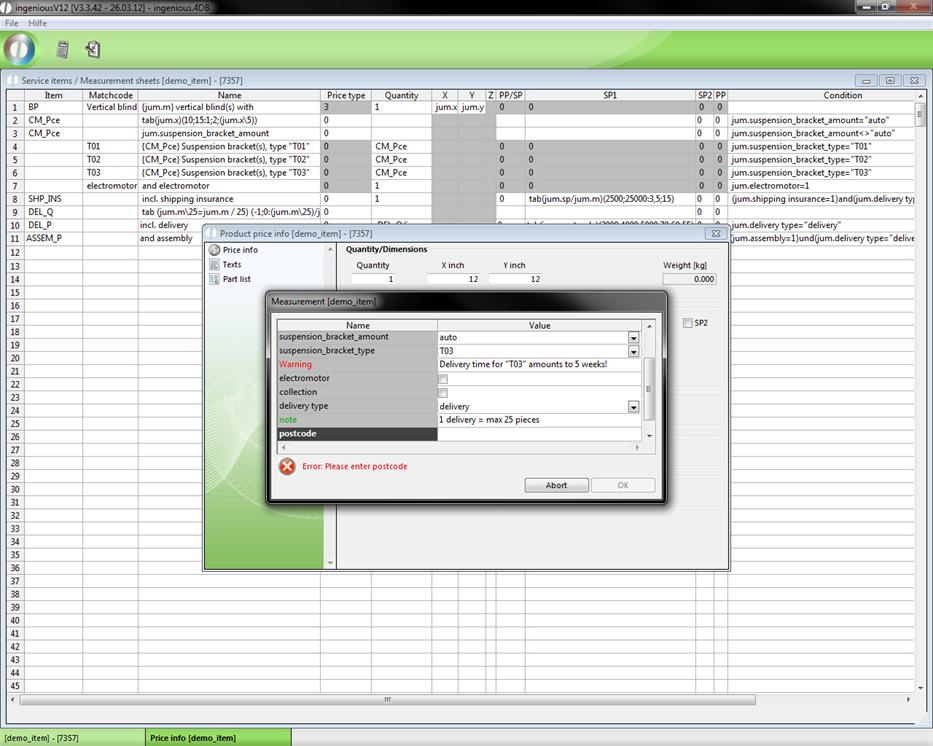The height and width of the screenshot is (746, 933).
Task: Close the Product price info window
Action: point(715,233)
